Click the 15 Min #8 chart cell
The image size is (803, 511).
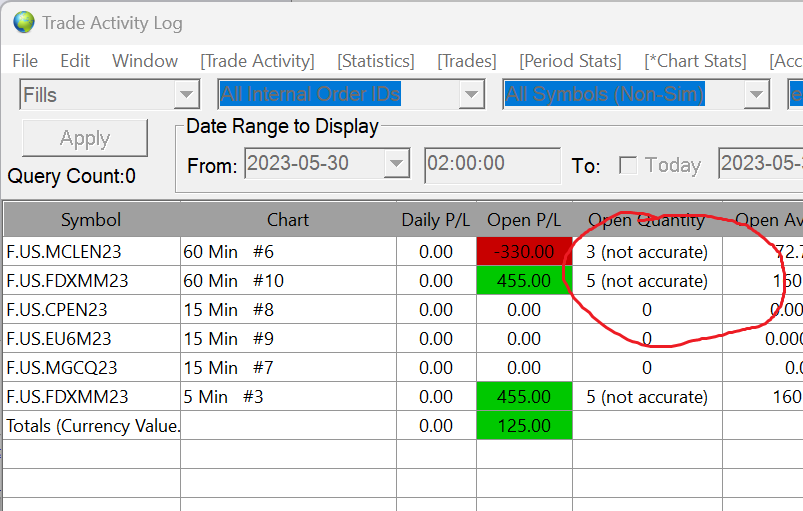[x=288, y=310]
